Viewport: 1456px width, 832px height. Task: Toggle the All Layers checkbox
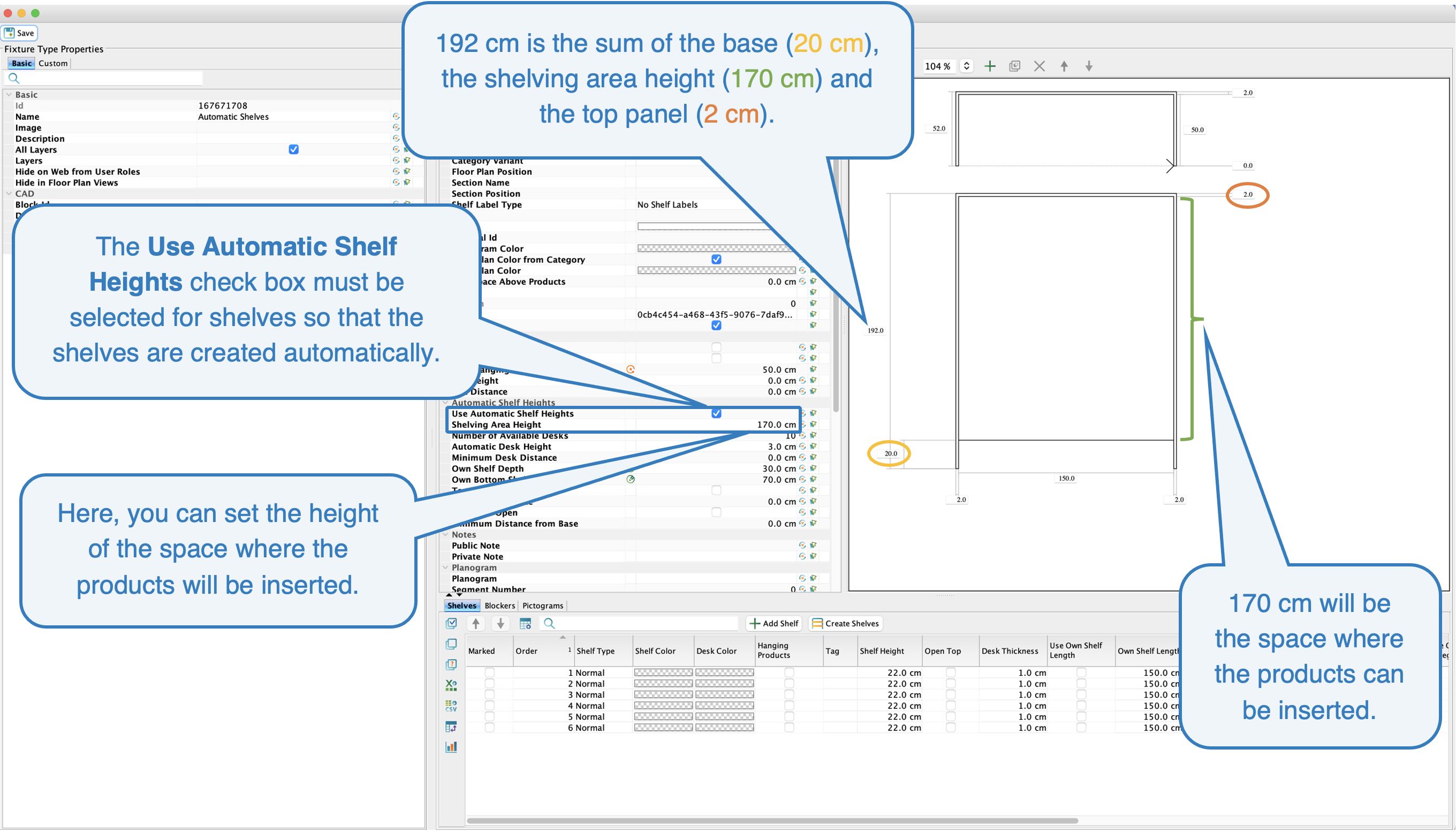coord(293,150)
